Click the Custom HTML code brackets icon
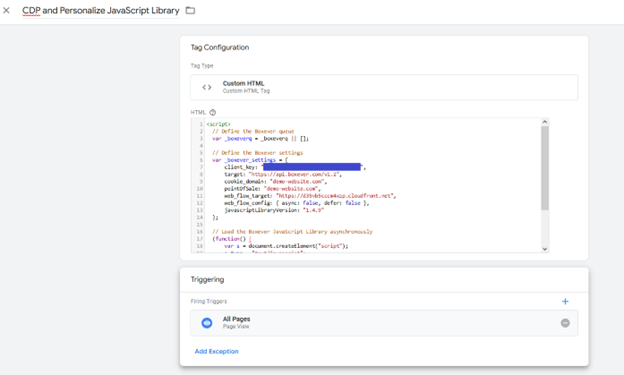624x375 pixels. (x=207, y=87)
